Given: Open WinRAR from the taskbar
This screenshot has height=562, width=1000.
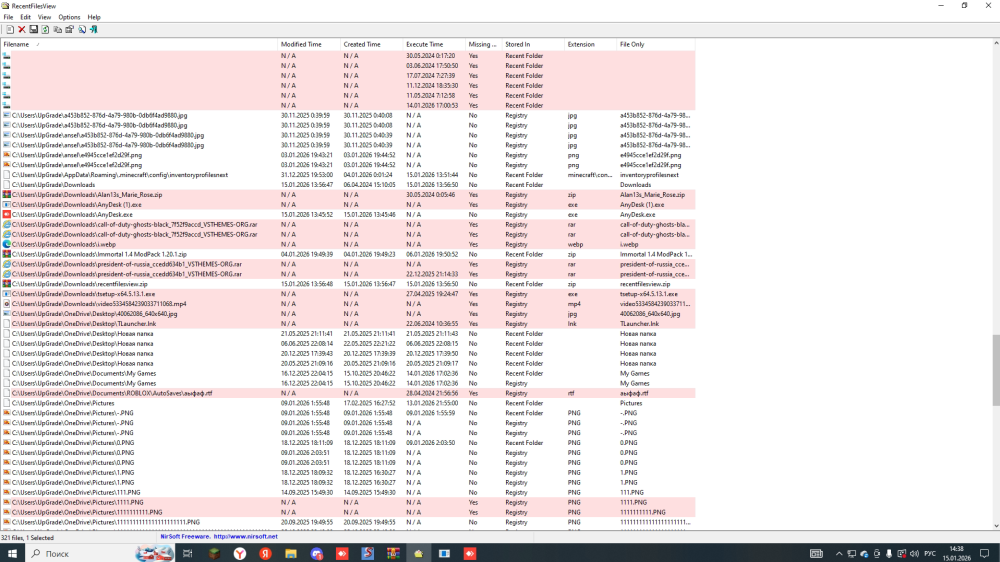Looking at the screenshot, I should pos(393,553).
